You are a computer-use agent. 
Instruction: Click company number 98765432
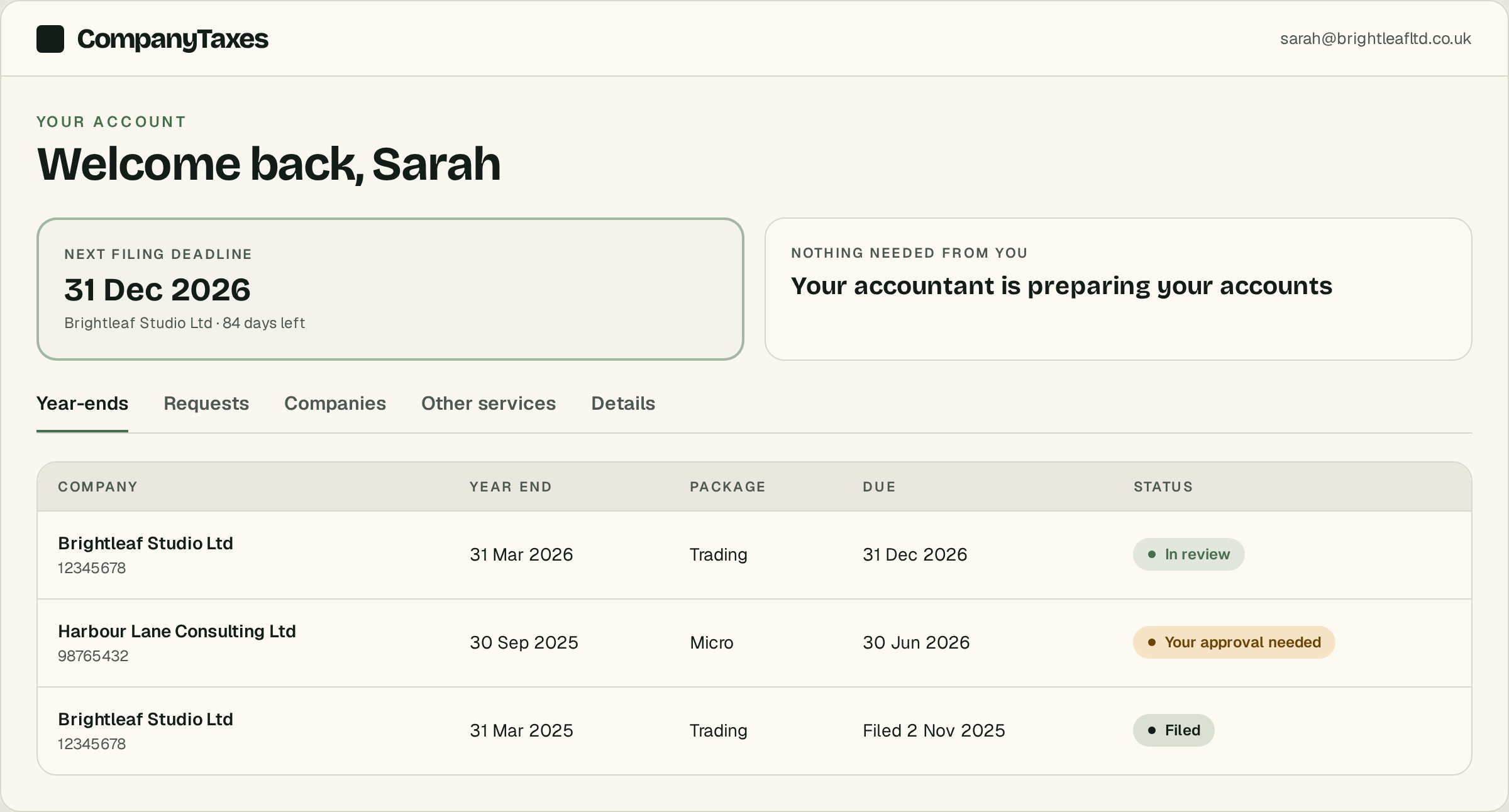93,656
